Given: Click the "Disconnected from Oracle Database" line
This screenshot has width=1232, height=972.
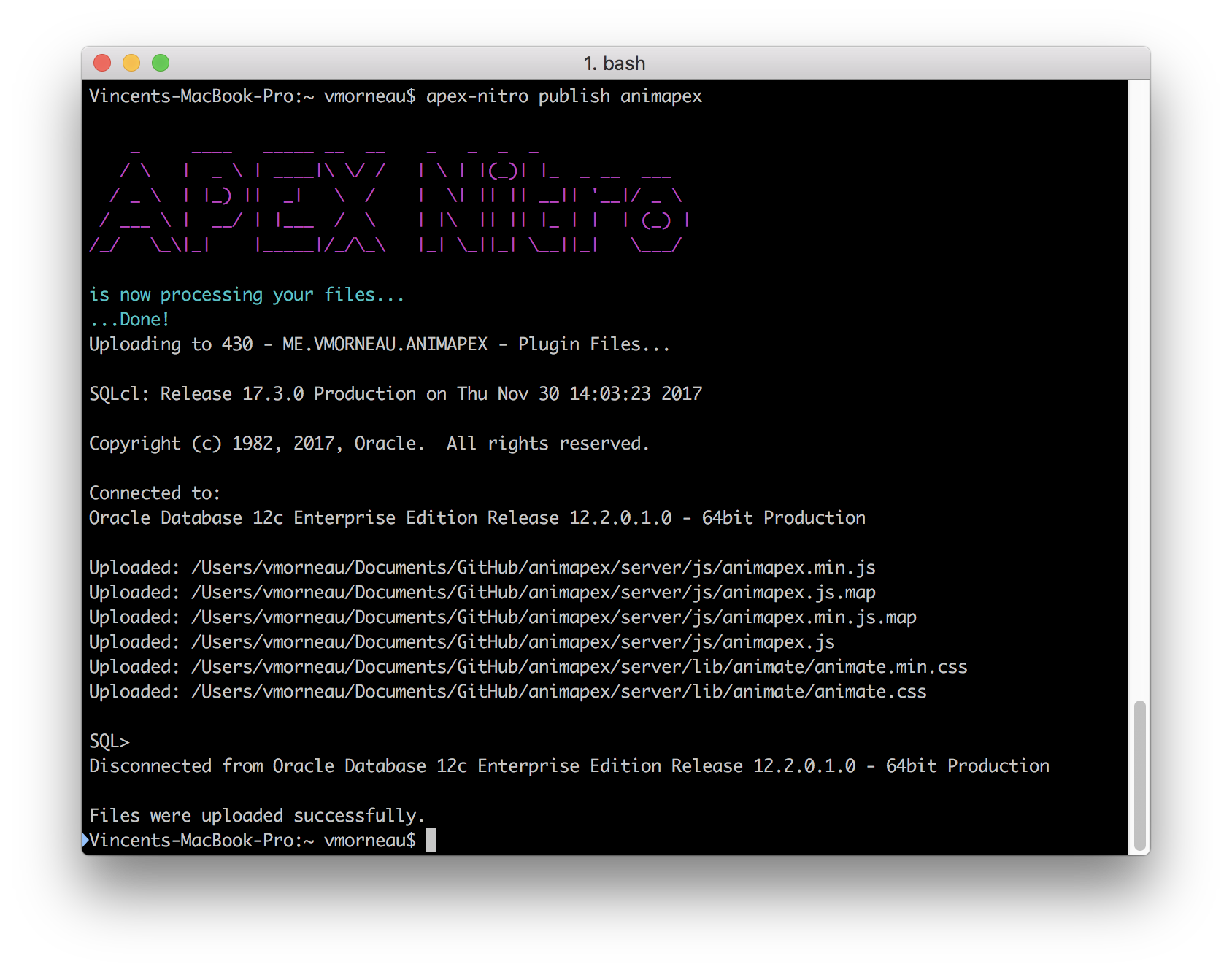Looking at the screenshot, I should click(x=569, y=766).
